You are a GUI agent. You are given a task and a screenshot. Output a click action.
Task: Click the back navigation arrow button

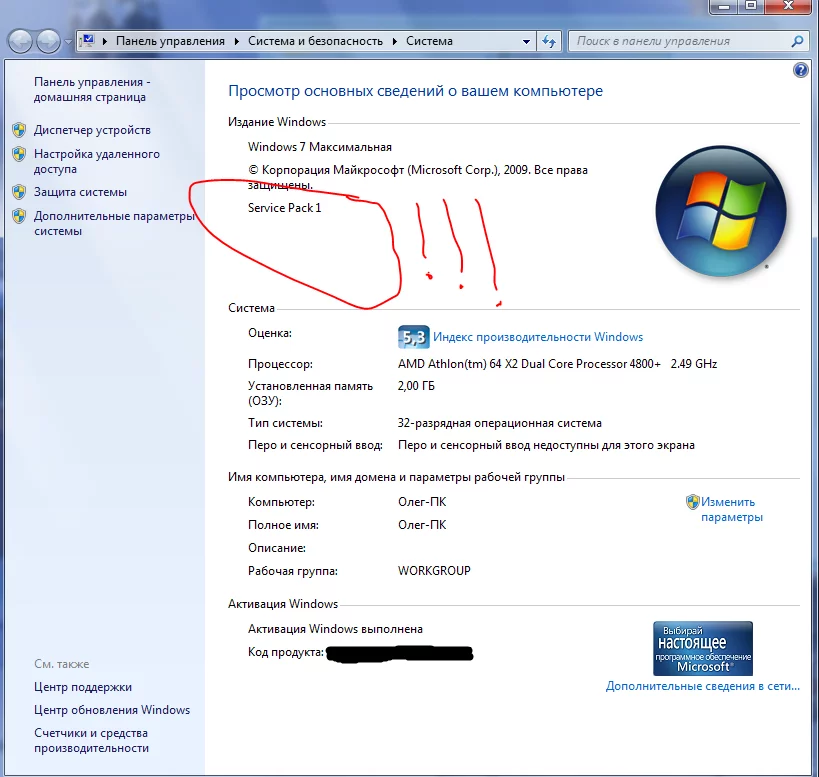20,41
